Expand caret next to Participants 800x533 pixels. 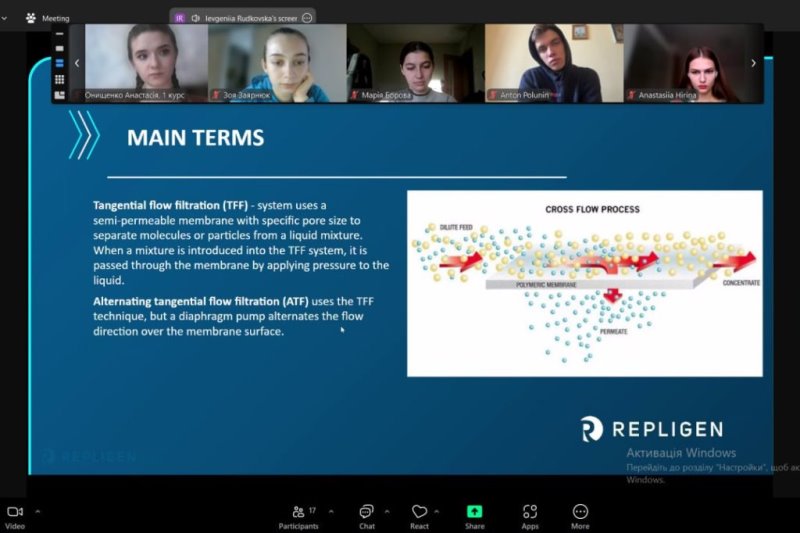click(x=331, y=511)
